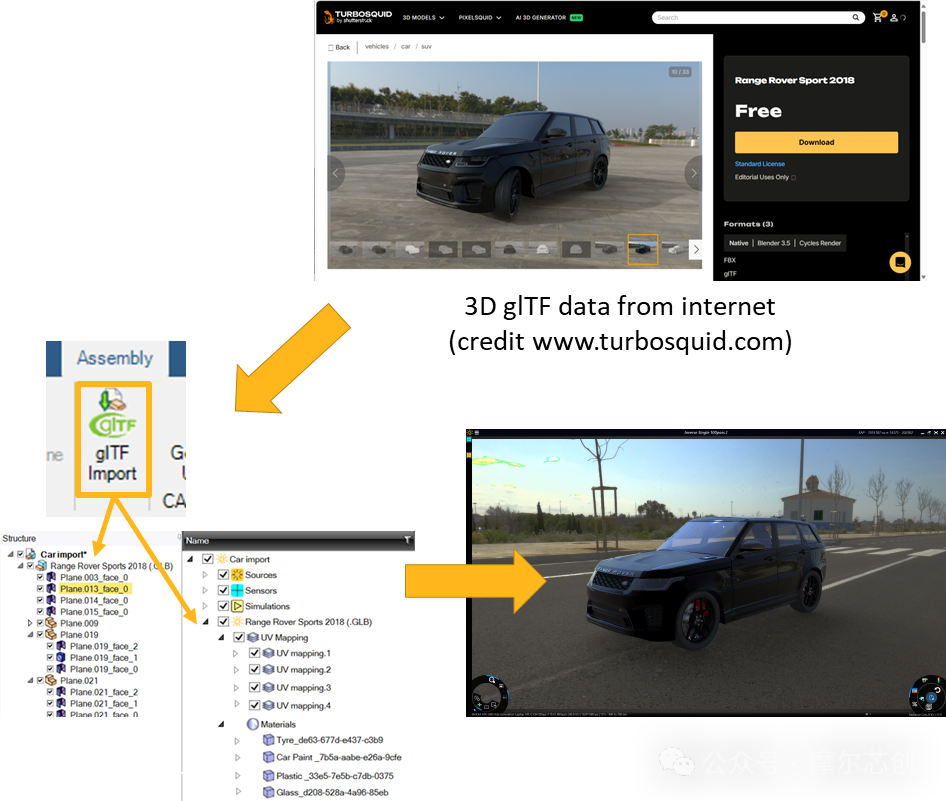Expand the Plane.009 structure node
Viewport: 946px width, 801px height.
coord(30,623)
